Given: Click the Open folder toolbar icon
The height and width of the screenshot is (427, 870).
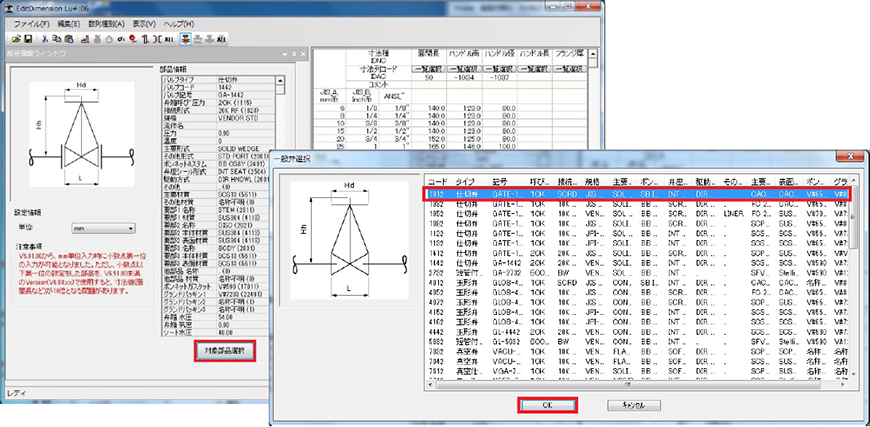Looking at the screenshot, I should 17,39.
